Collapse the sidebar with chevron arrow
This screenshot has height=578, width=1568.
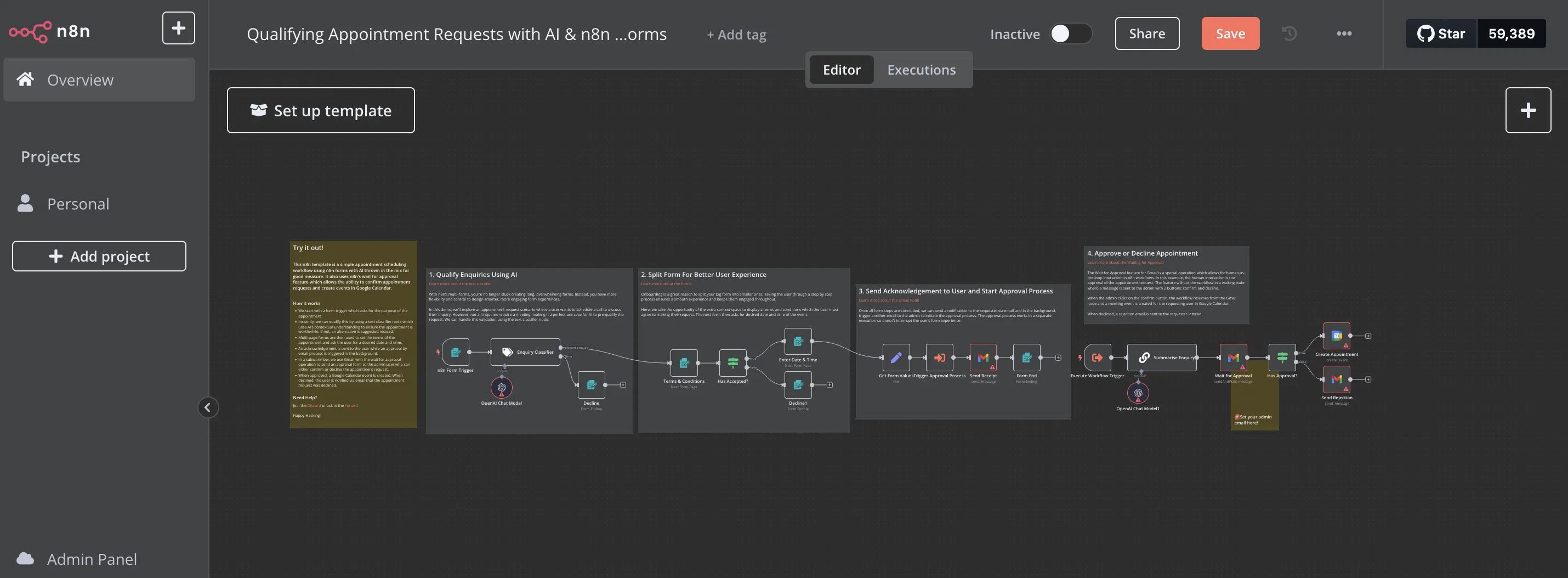[208, 407]
